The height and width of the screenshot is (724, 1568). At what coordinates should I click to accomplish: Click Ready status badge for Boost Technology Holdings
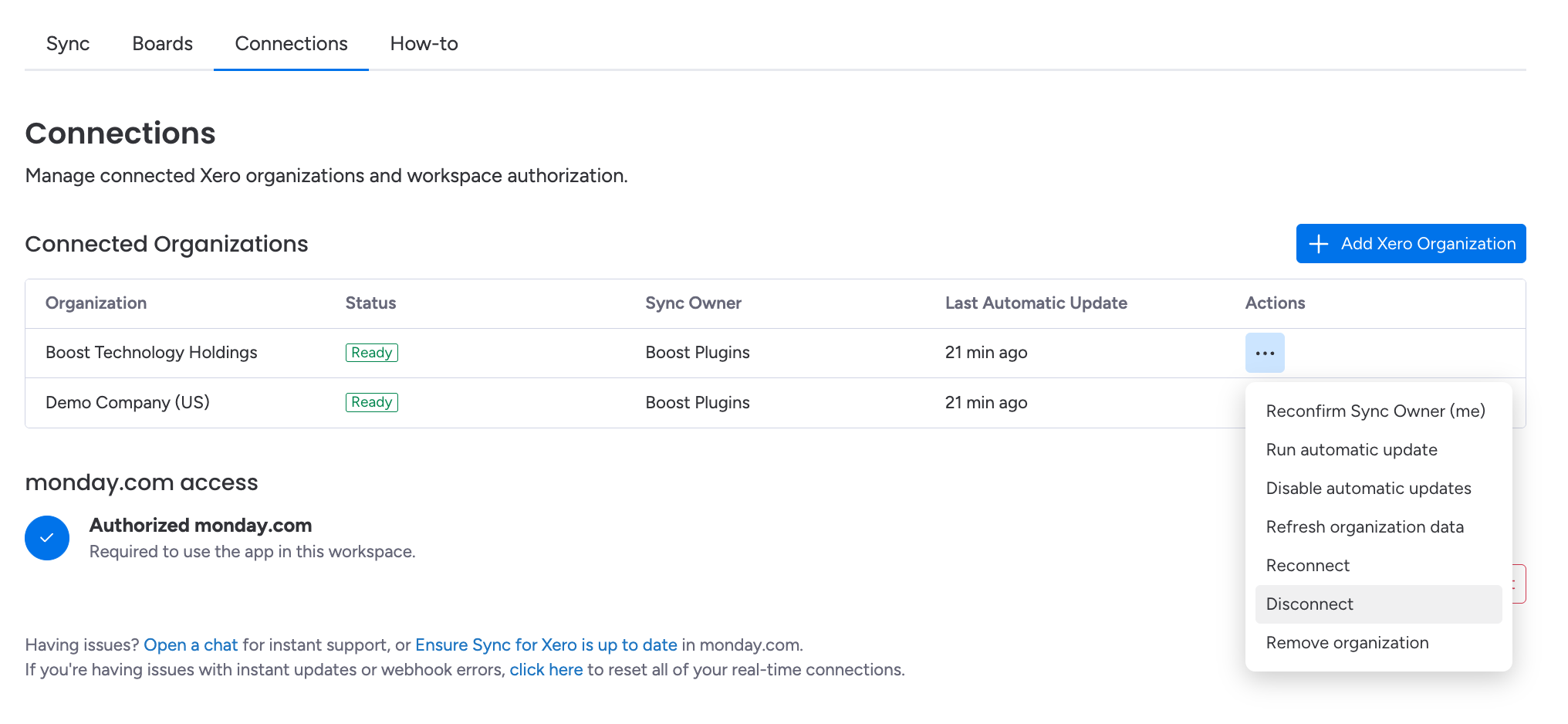point(372,353)
